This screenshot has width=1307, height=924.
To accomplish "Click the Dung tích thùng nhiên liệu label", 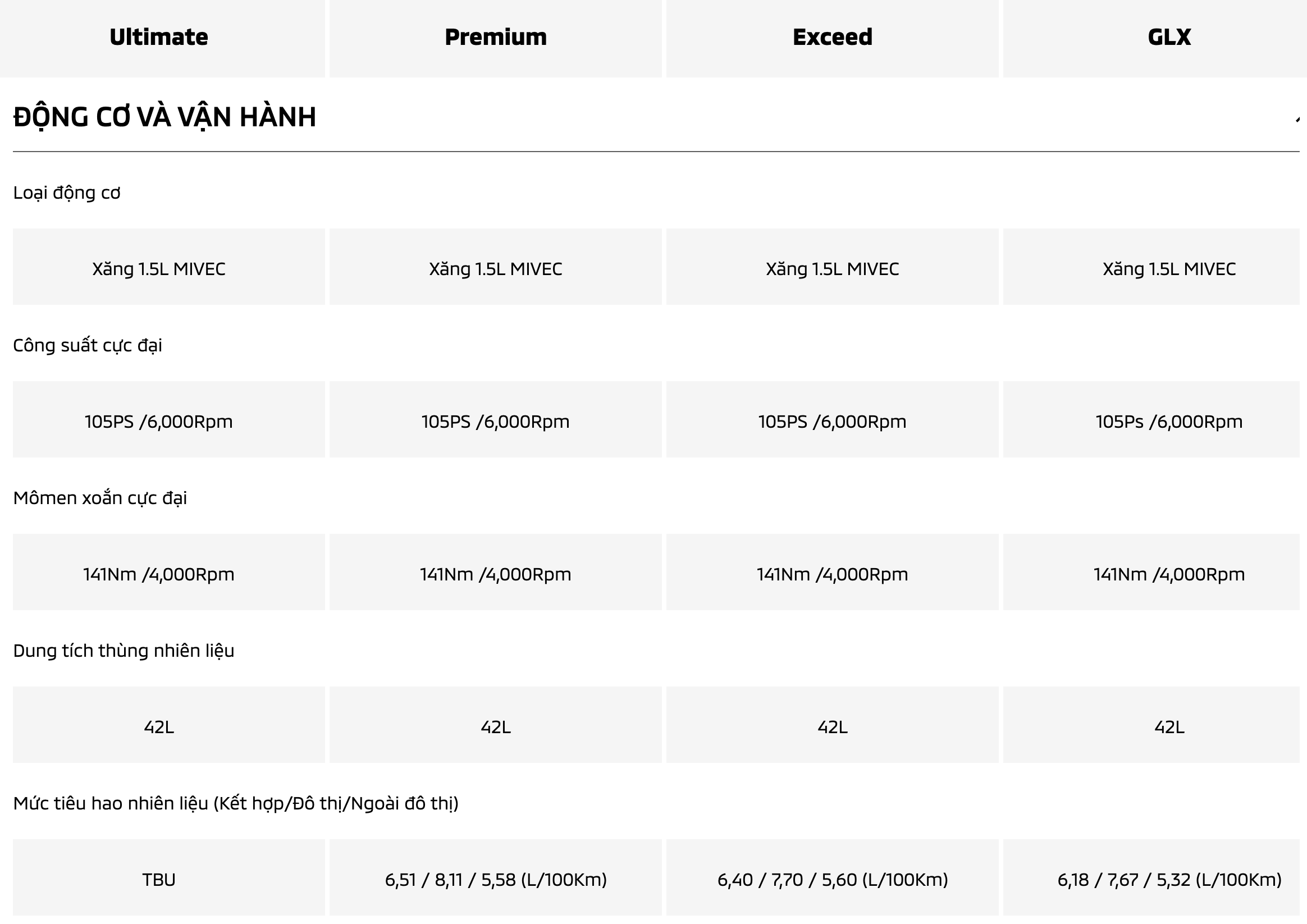I will tap(124, 651).
